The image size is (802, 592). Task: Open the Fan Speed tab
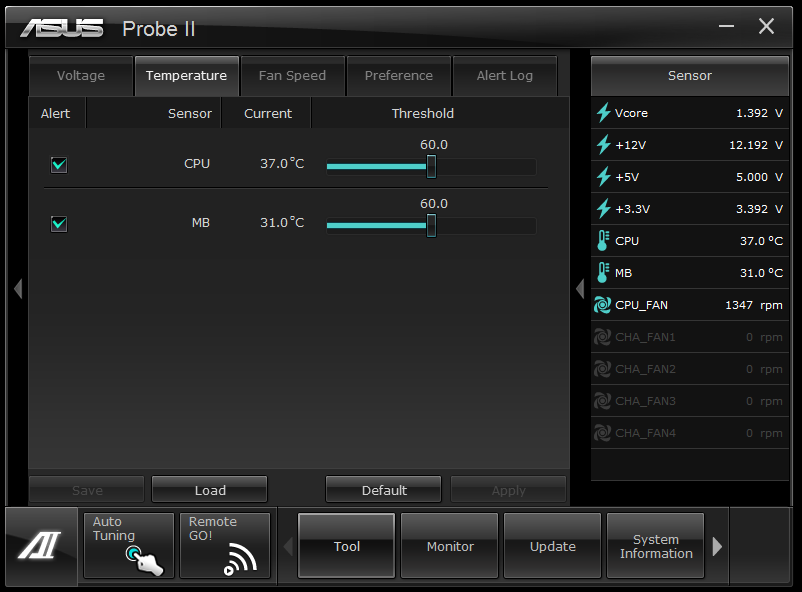(292, 76)
